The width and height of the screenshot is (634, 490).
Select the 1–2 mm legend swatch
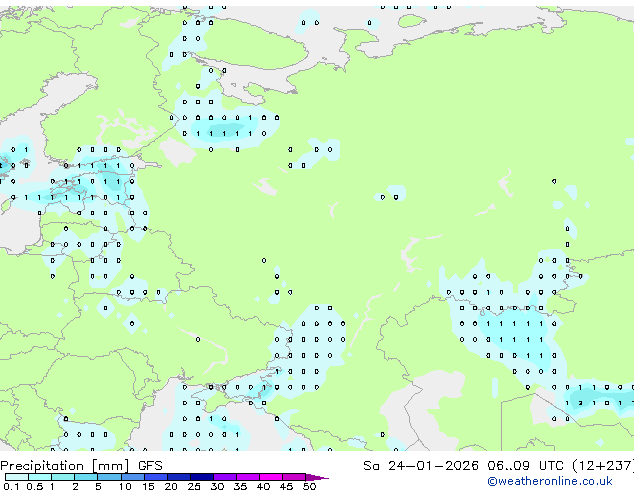pyautogui.click(x=63, y=477)
